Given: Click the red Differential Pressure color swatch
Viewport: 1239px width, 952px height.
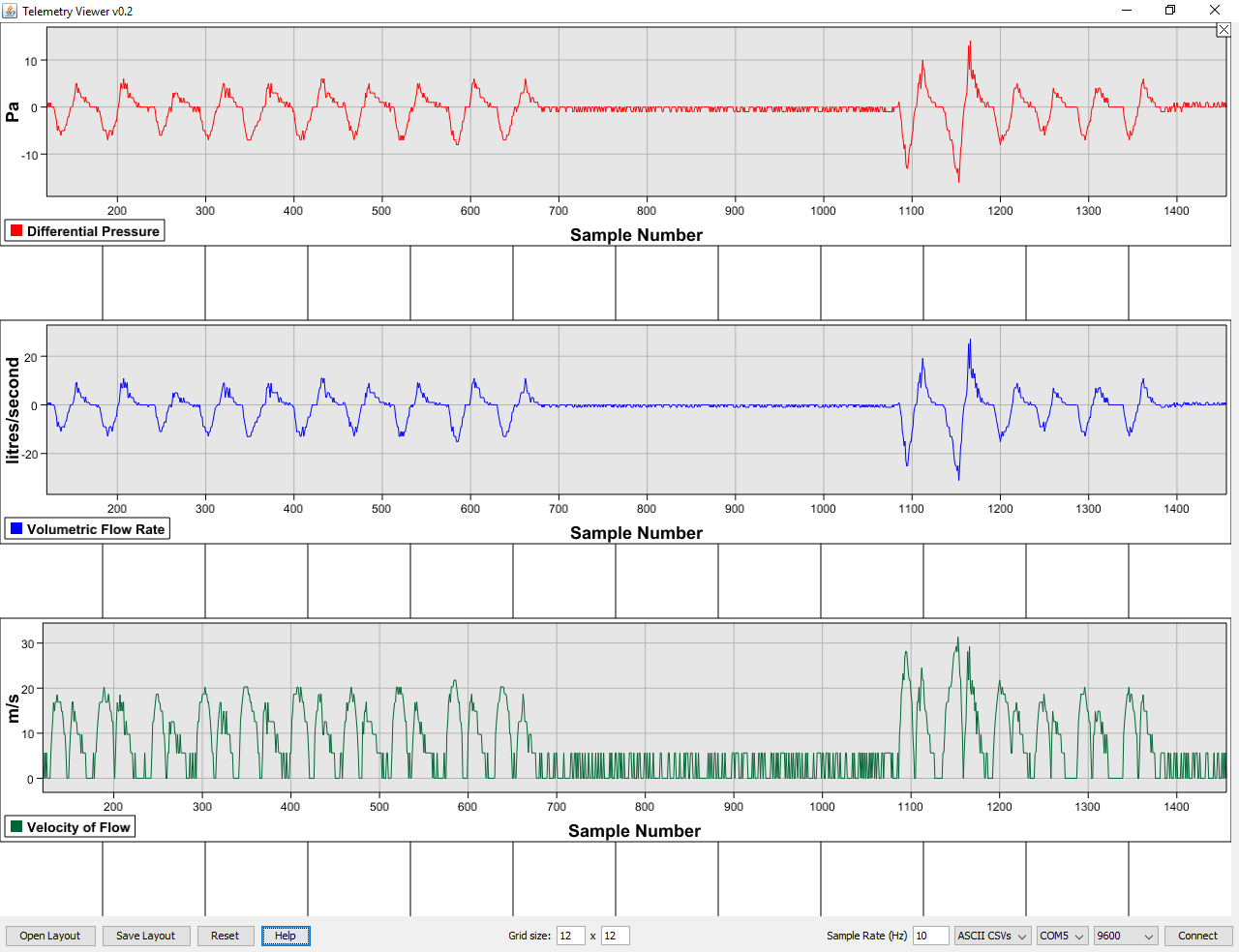Looking at the screenshot, I should [x=14, y=230].
